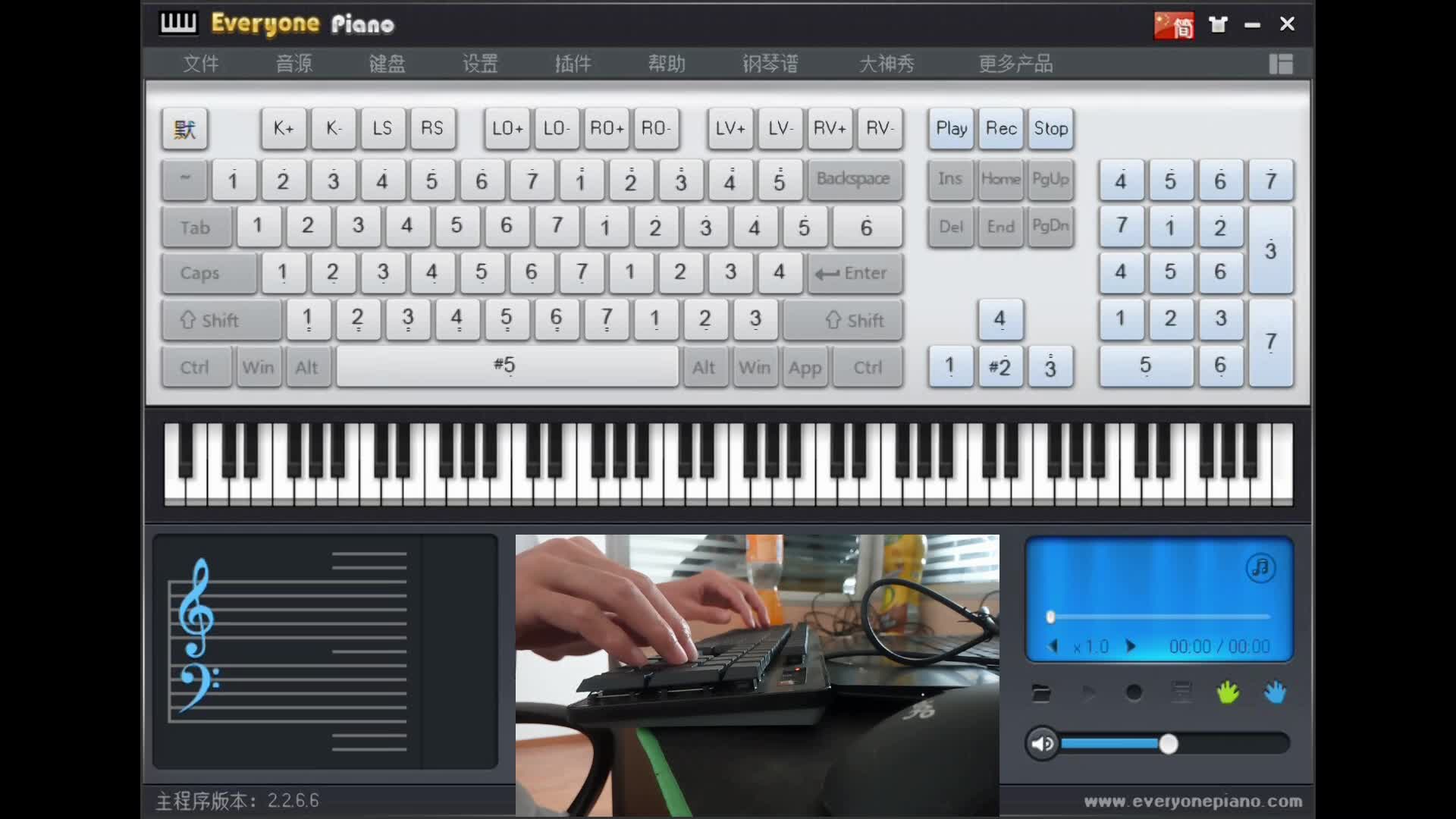The height and width of the screenshot is (819, 1456).
Task: Toggle the LV+ velocity control
Action: (x=729, y=128)
